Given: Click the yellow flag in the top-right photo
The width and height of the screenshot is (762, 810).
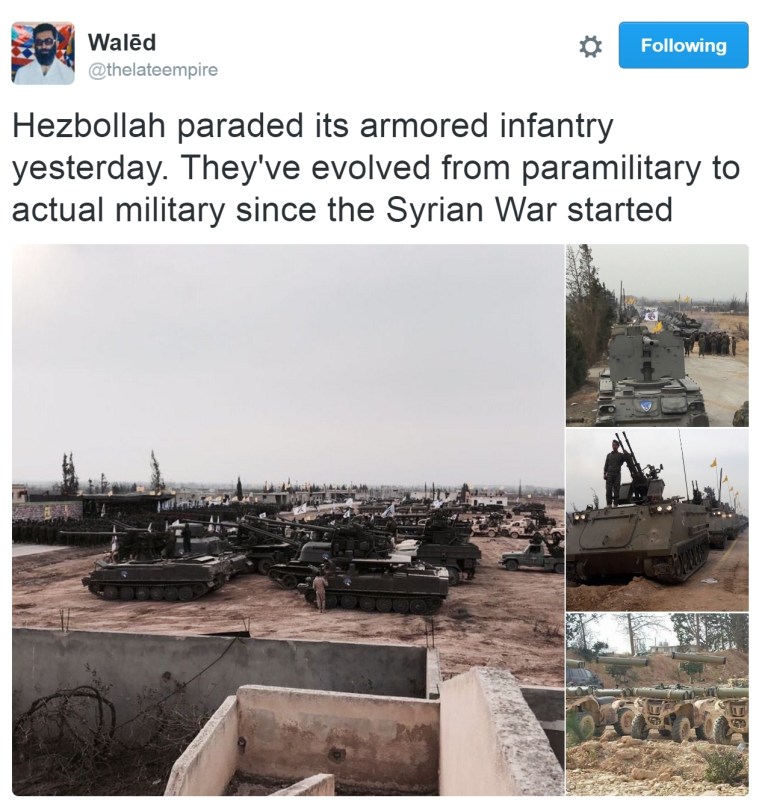Looking at the screenshot, I should tap(657, 327).
